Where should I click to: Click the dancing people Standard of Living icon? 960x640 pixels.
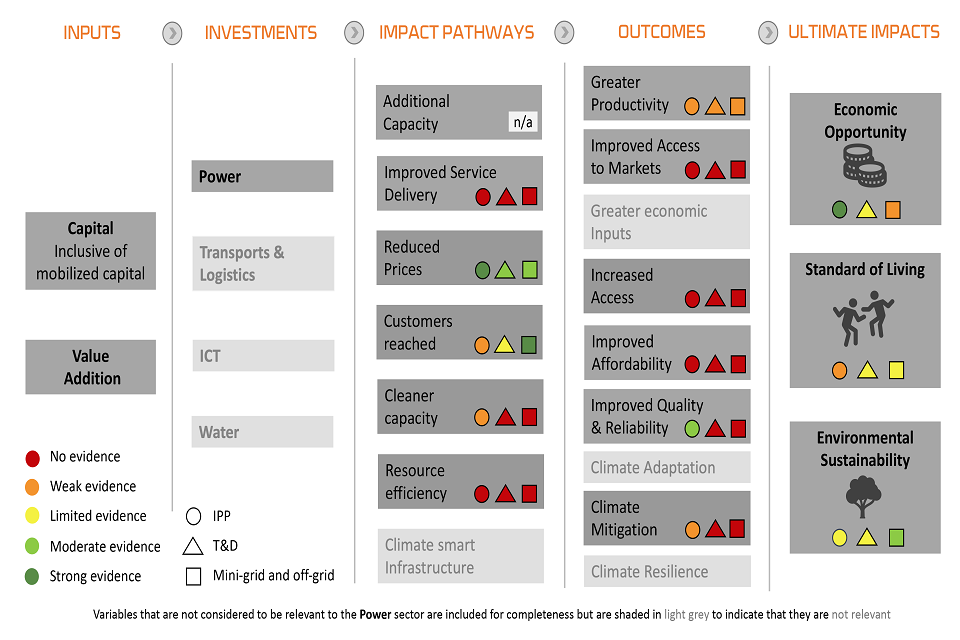pos(864,319)
